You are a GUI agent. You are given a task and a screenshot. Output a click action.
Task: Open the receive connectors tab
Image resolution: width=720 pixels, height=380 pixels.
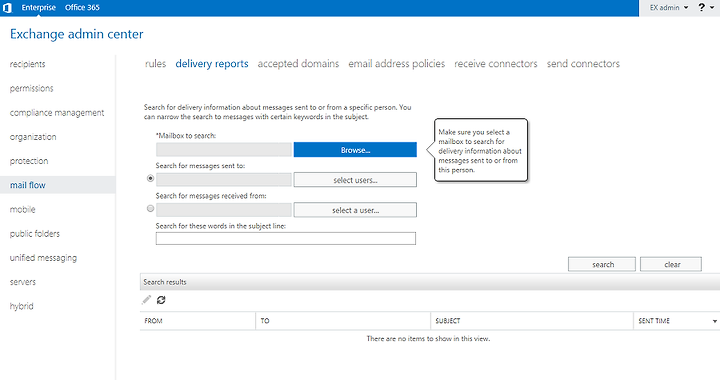(x=495, y=64)
